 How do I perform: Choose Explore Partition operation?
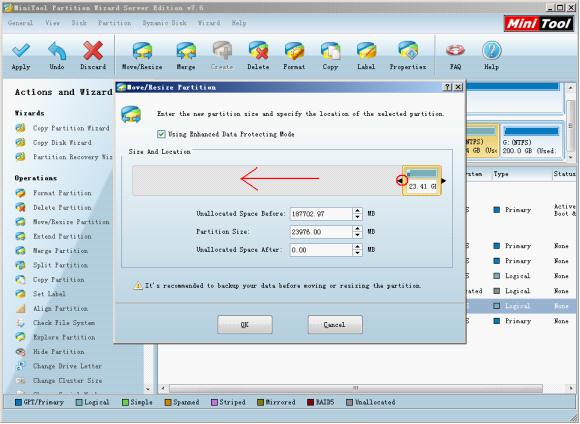tap(55, 337)
